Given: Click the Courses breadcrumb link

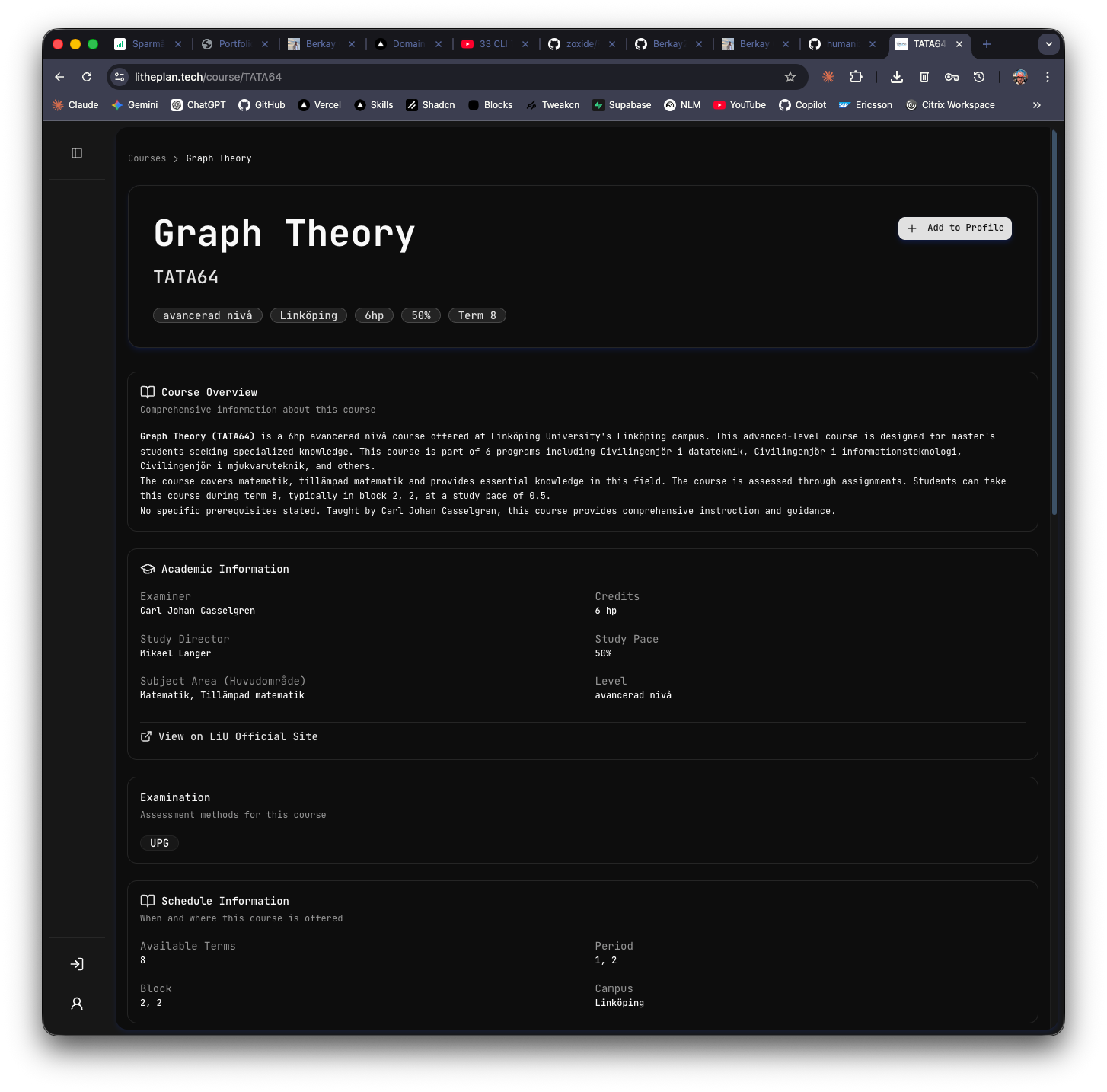Looking at the screenshot, I should tap(146, 158).
